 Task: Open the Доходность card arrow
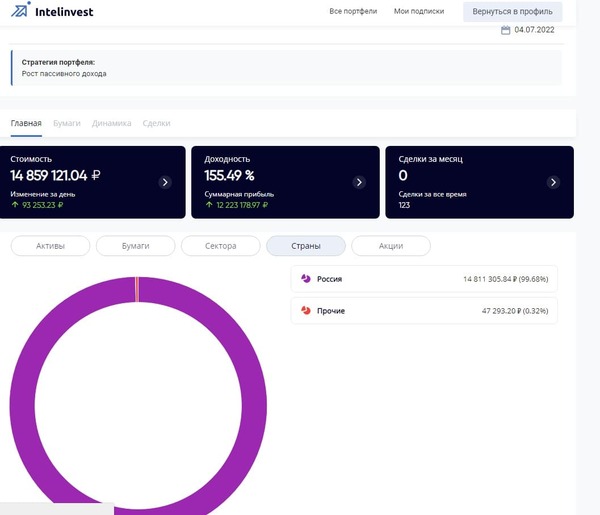point(360,182)
